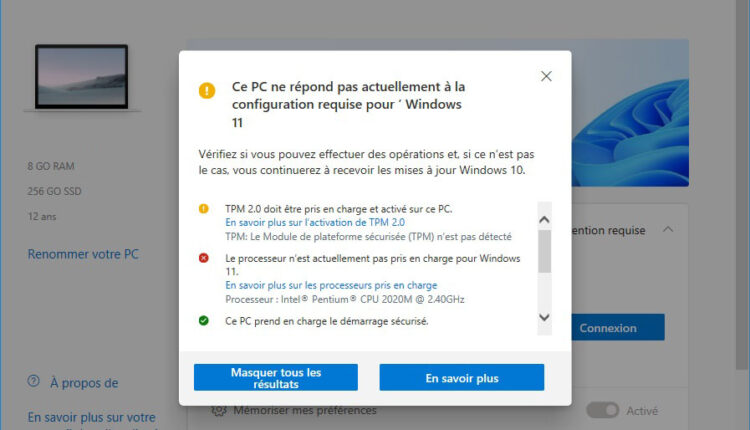
Task: Click the En savoir plus button
Action: [461, 378]
